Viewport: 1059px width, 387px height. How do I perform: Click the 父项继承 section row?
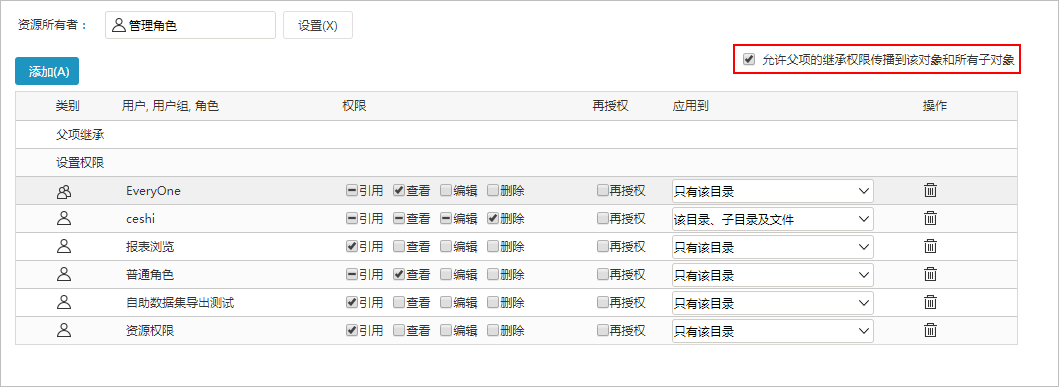click(516, 134)
